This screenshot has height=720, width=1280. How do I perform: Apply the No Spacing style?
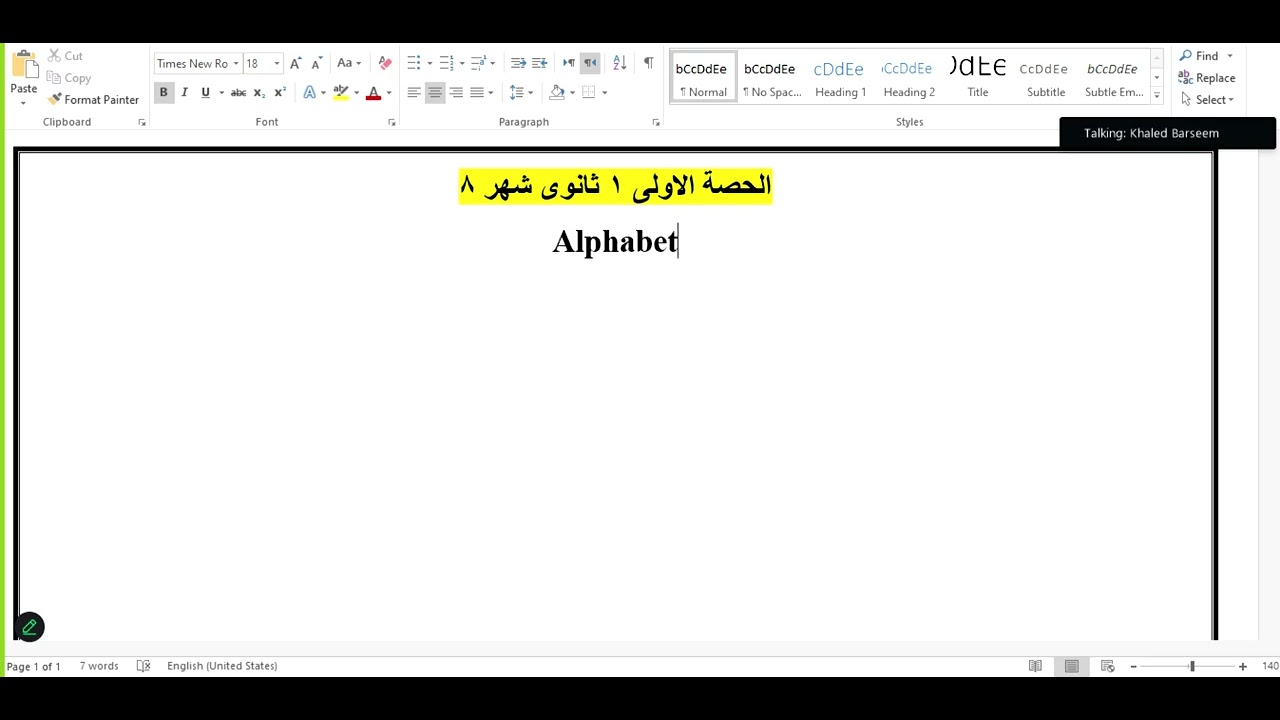pos(771,78)
